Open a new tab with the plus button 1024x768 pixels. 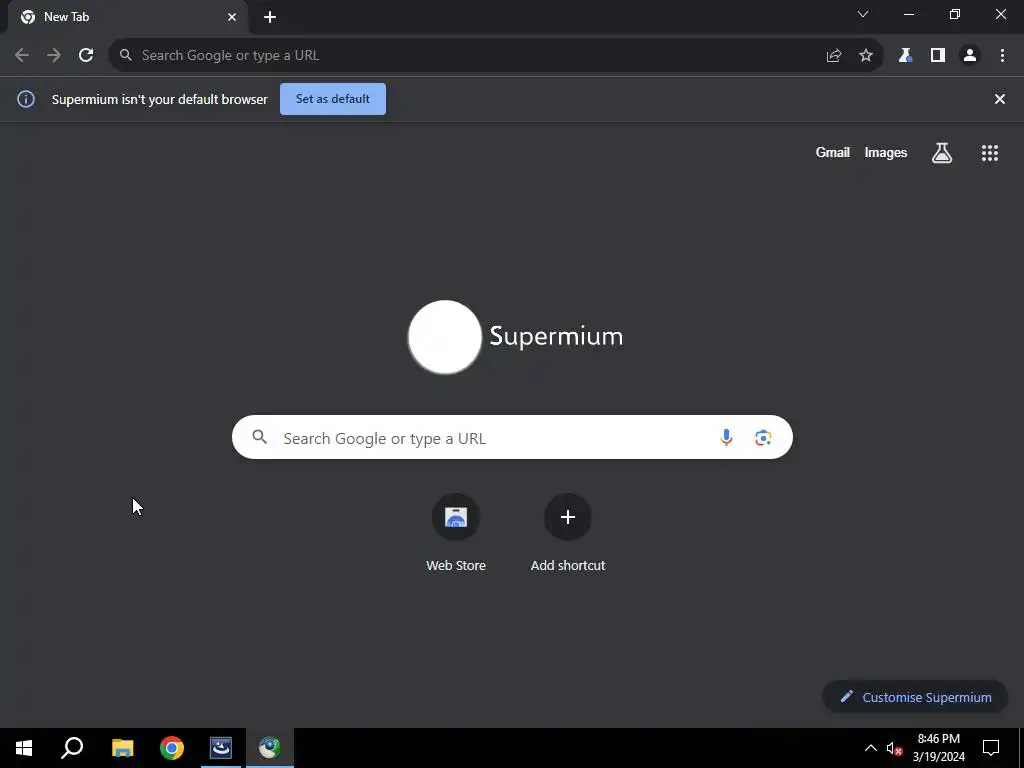click(x=270, y=17)
